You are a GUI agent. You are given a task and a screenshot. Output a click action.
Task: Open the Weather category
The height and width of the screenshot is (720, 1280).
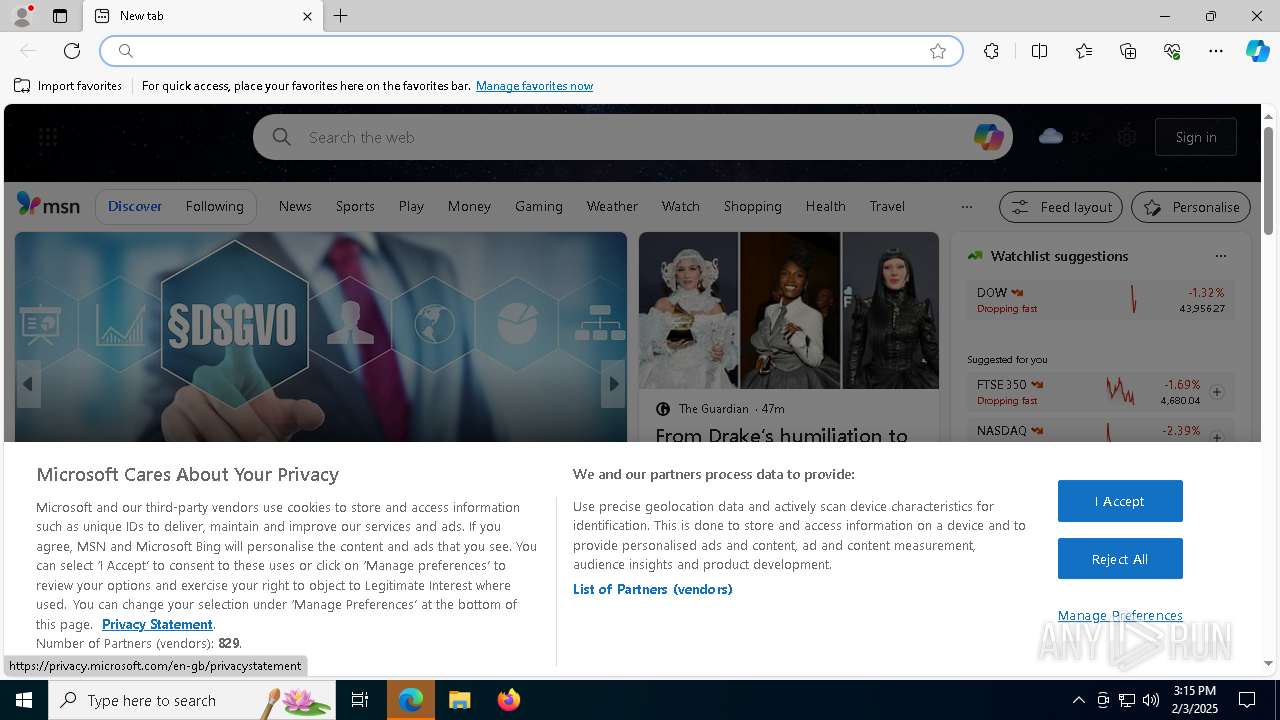click(x=612, y=206)
